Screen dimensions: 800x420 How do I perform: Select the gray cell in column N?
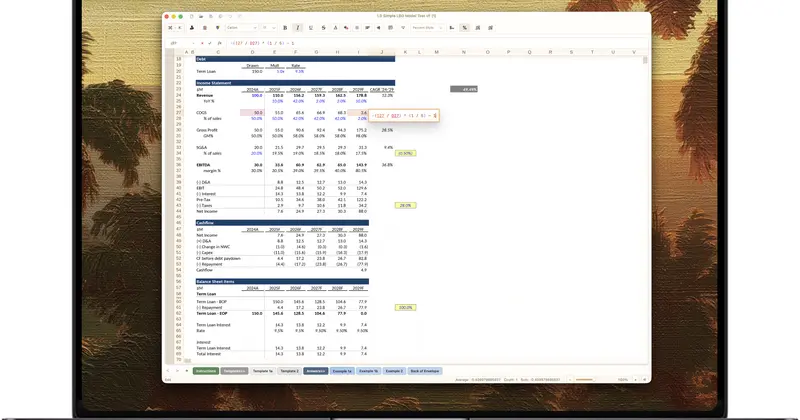point(464,89)
